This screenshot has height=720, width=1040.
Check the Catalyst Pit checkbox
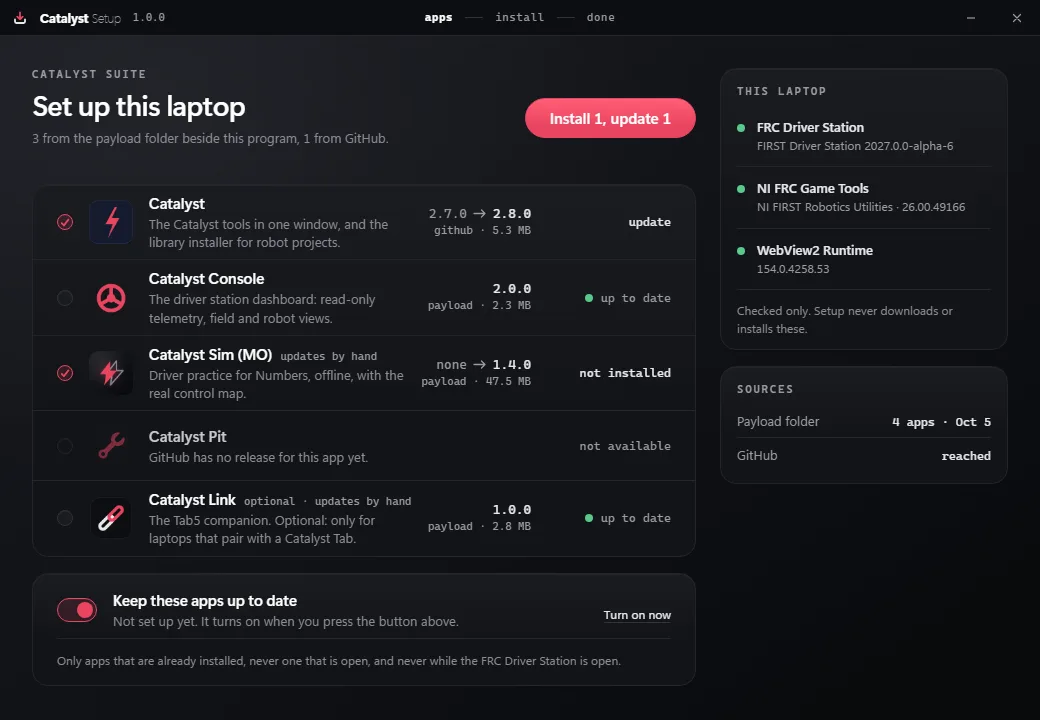pyautogui.click(x=65, y=446)
